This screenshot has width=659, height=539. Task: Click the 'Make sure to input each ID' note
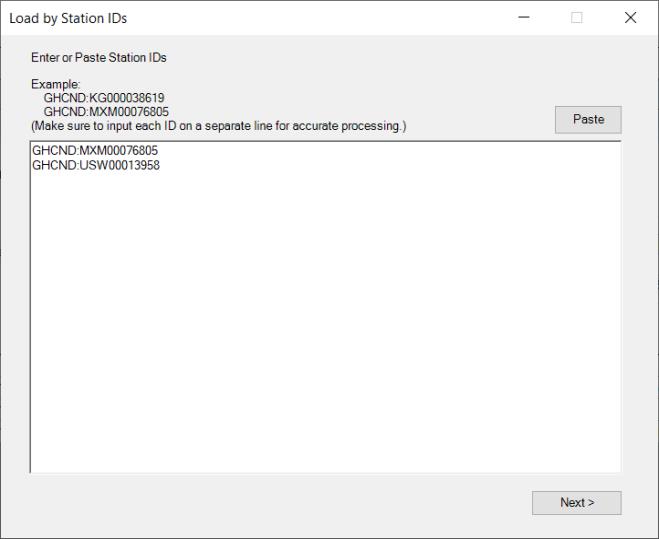218,126
